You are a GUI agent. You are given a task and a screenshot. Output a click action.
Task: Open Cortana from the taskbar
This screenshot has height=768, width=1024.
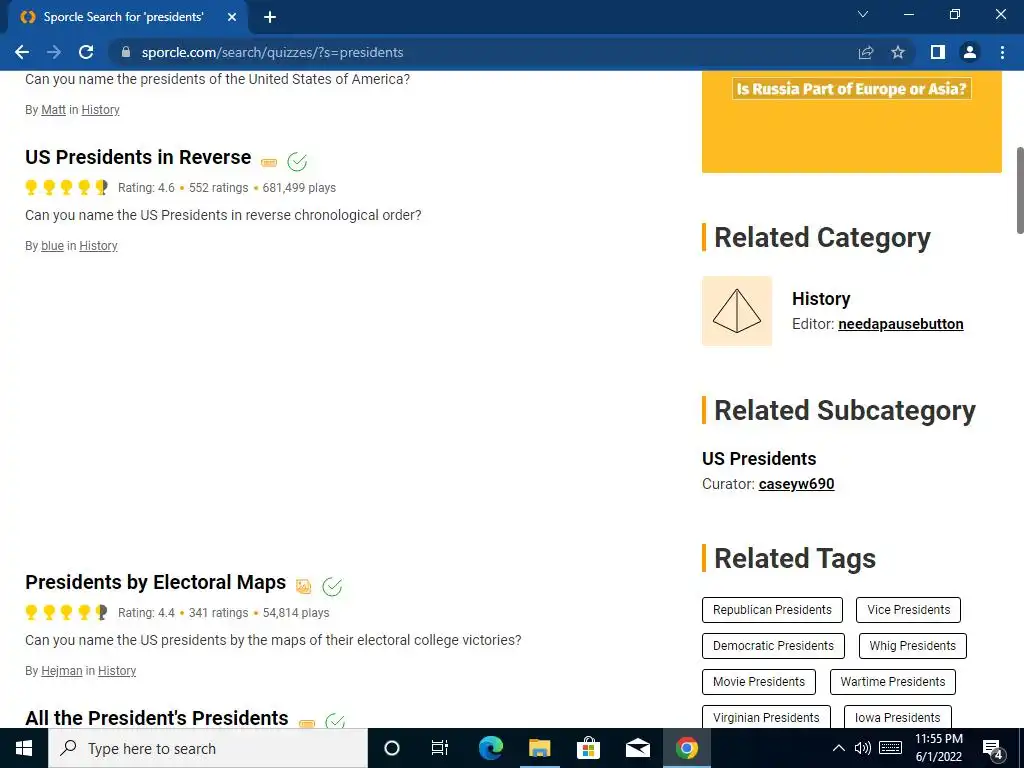tap(392, 748)
